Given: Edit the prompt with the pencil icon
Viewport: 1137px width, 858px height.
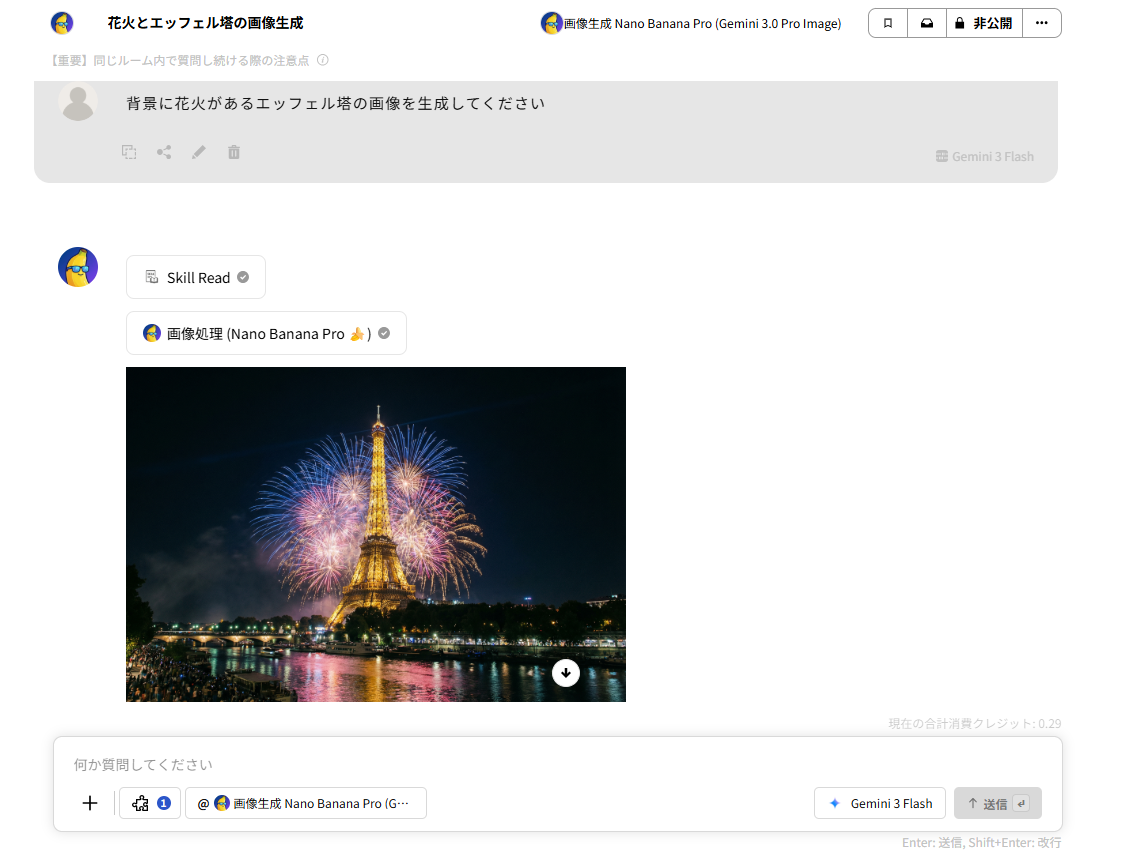Looking at the screenshot, I should click(199, 152).
